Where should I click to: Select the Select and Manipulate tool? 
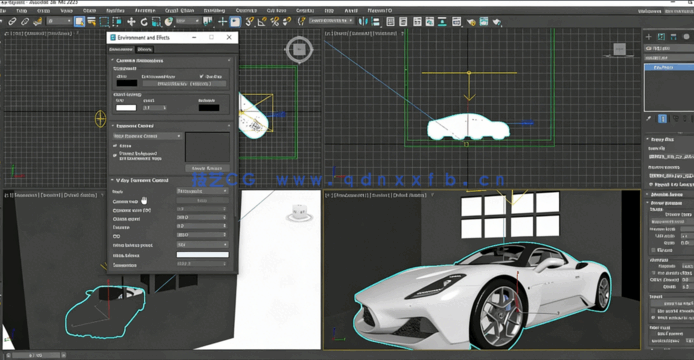pos(222,21)
